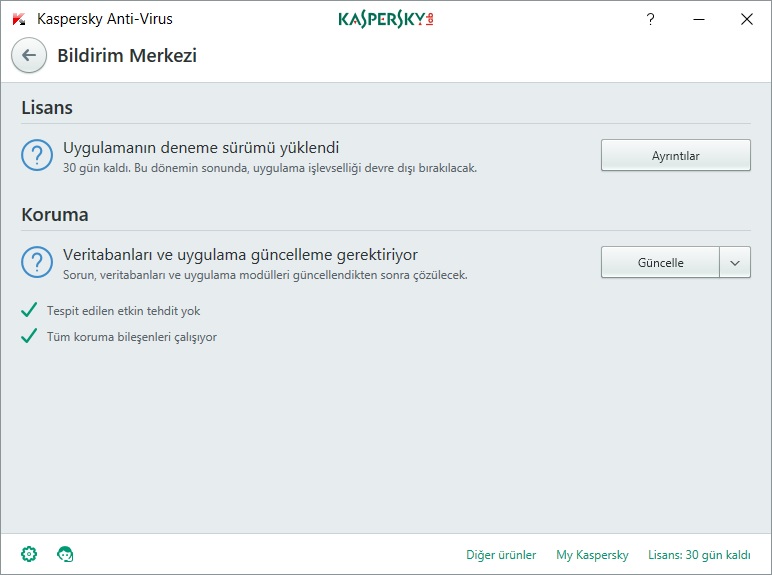This screenshot has width=772, height=575.
Task: Click the Bildirim Merkezi heading
Action: 127,56
